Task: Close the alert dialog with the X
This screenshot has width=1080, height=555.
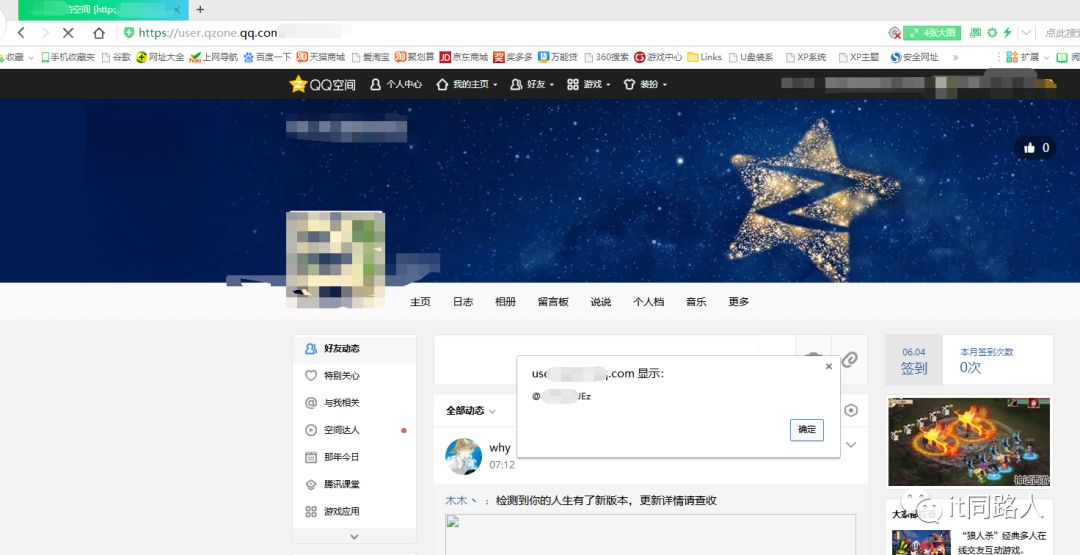Action: [829, 366]
